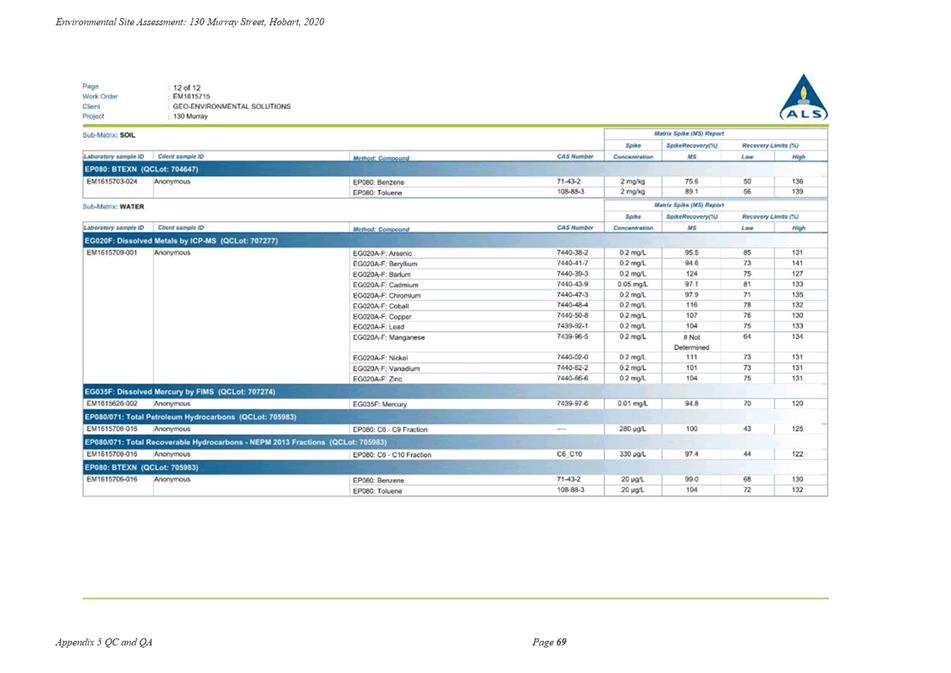Click compound 'EG020A-F: Vanadium'
Viewport: 951px width, 673px height.
click(x=386, y=369)
